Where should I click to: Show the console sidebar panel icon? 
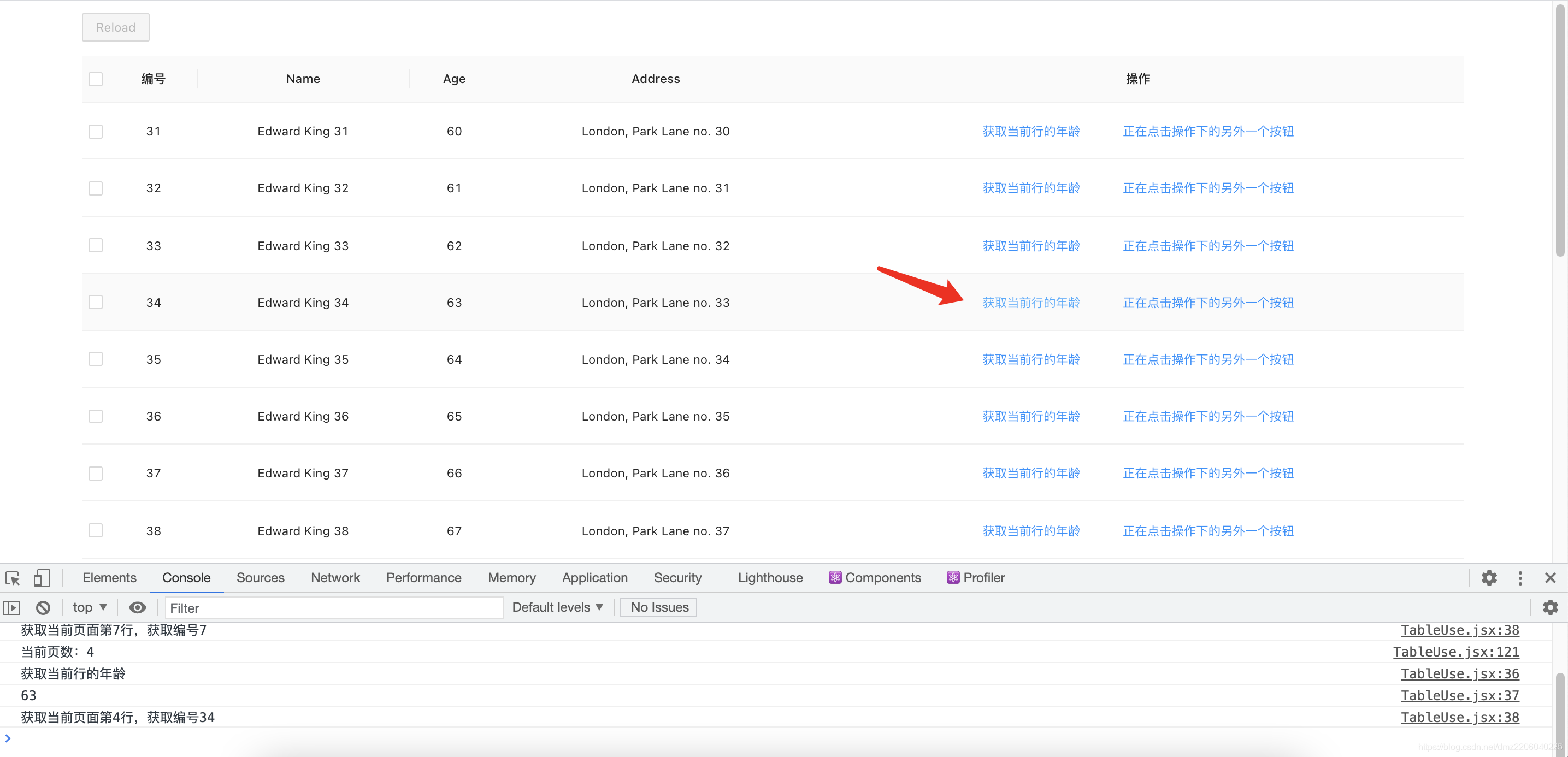click(11, 607)
